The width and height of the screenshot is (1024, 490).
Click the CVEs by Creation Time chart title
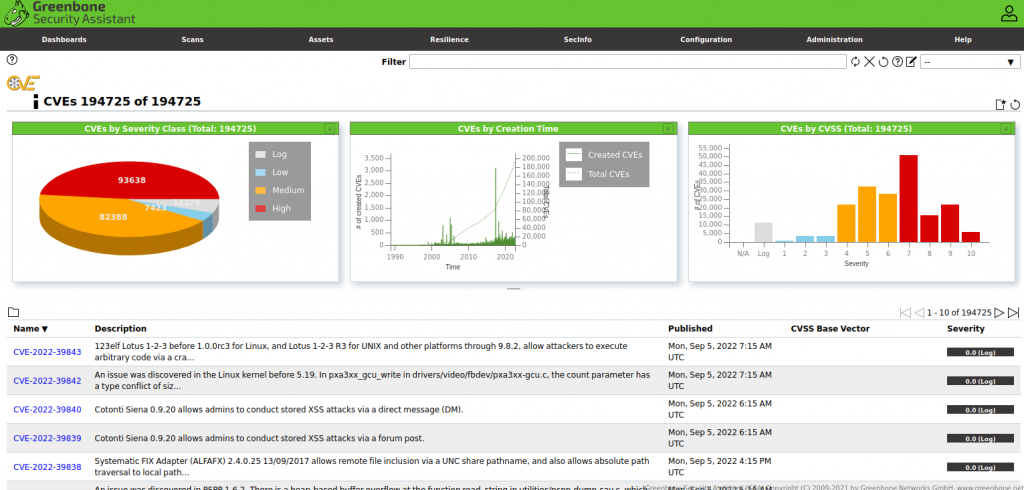pyautogui.click(x=508, y=129)
